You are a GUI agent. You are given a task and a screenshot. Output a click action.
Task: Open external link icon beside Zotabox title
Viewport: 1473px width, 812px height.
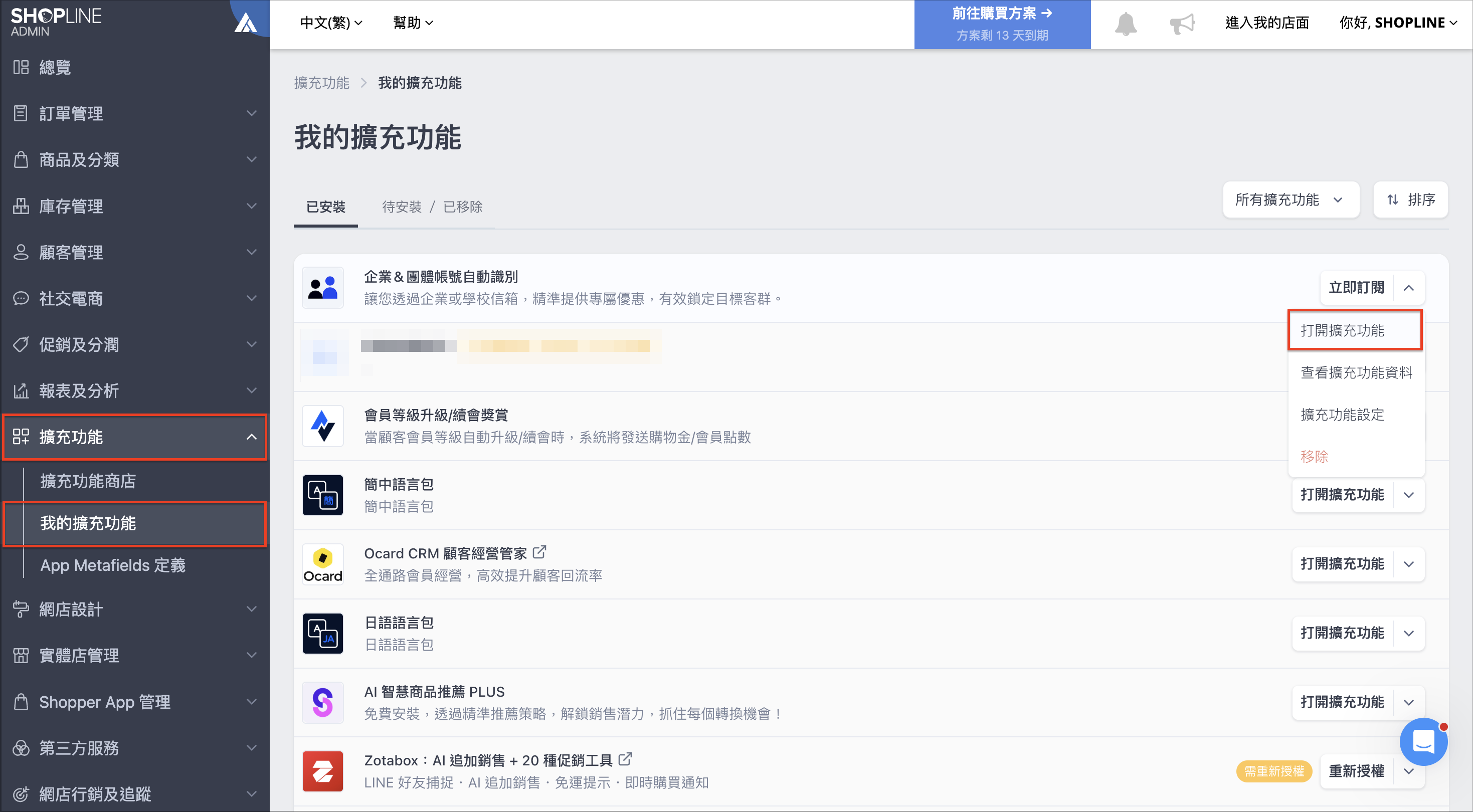[625, 759]
